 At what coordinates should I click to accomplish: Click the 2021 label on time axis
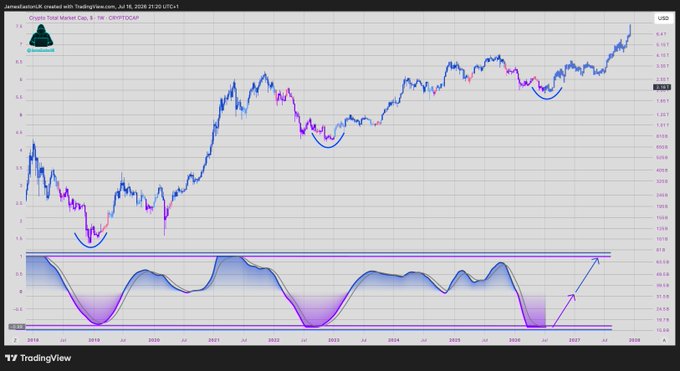(x=214, y=340)
